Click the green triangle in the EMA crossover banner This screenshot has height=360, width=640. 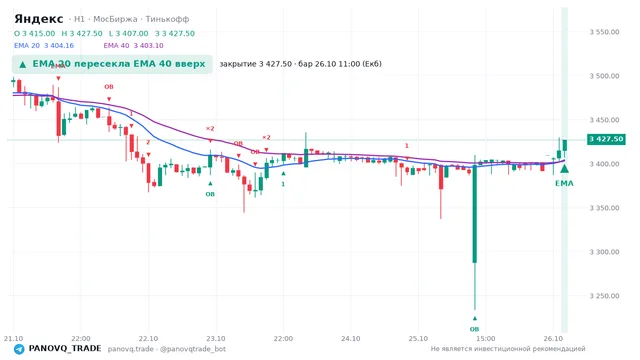coord(23,64)
